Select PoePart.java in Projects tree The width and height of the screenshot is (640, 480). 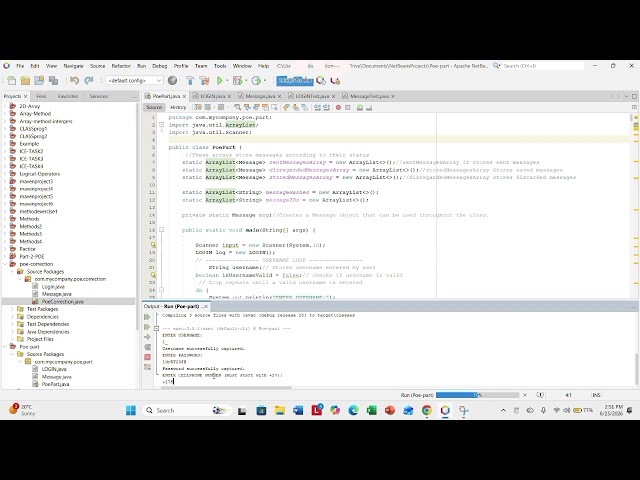click(x=56, y=384)
